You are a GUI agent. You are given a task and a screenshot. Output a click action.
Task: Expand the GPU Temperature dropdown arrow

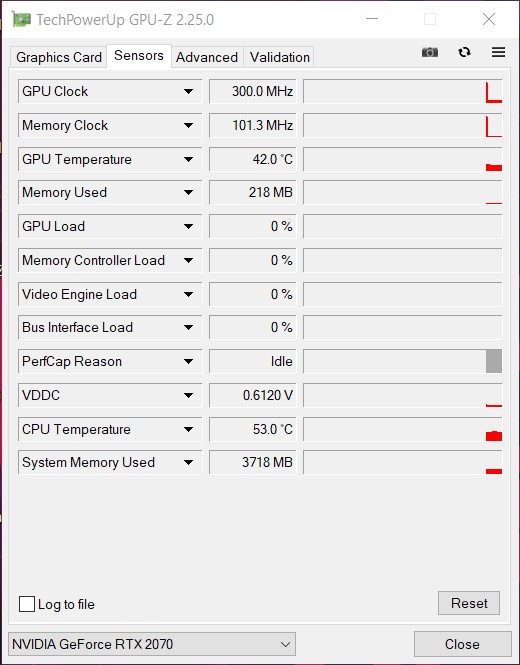pyautogui.click(x=189, y=159)
